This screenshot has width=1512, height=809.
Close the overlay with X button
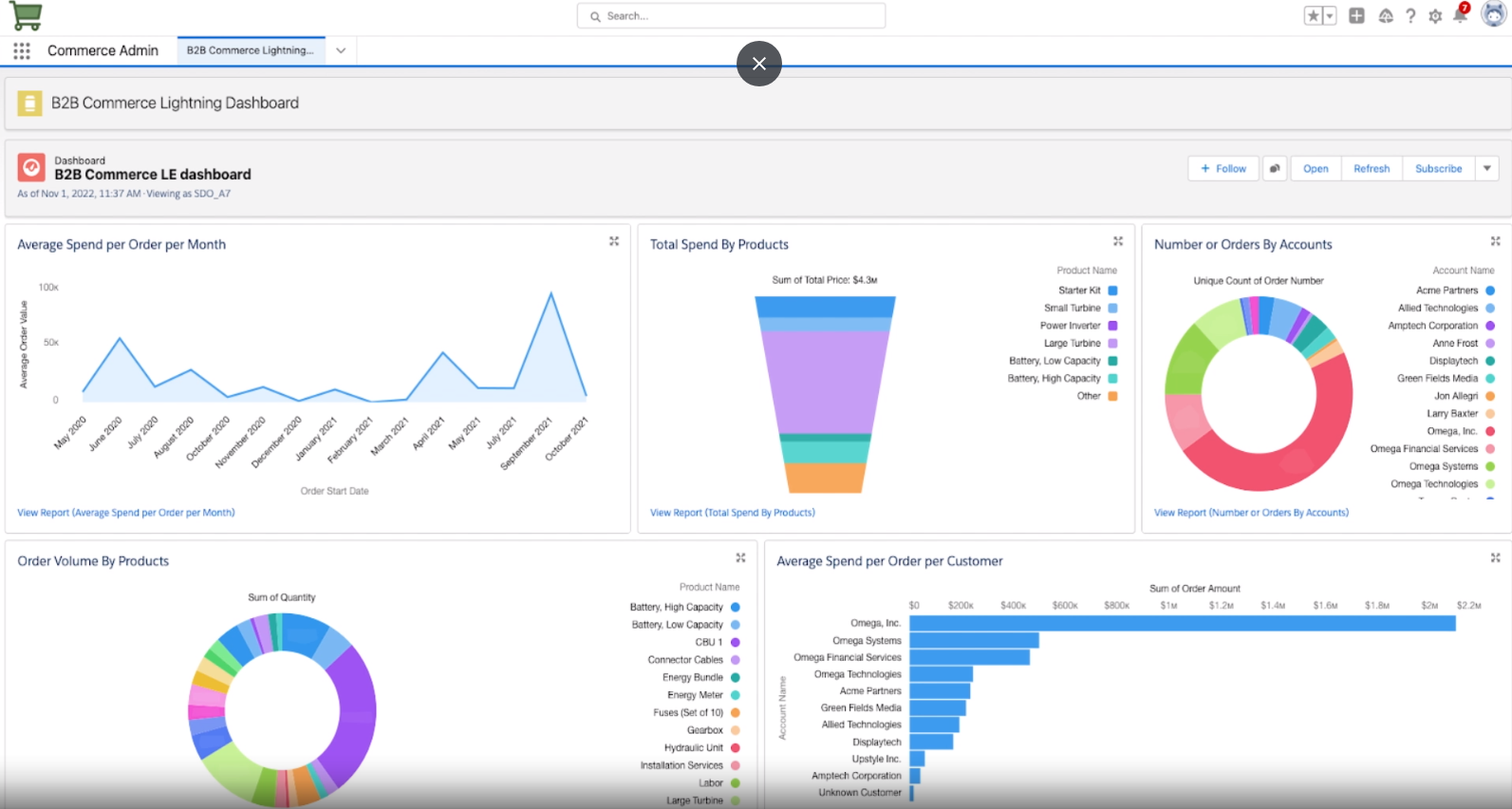point(759,64)
